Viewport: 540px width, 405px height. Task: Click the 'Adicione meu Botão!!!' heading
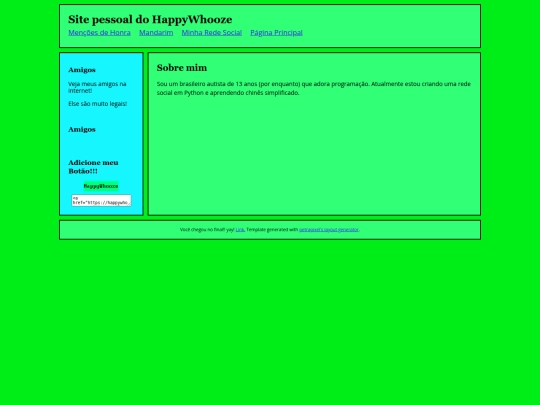pyautogui.click(x=93, y=167)
